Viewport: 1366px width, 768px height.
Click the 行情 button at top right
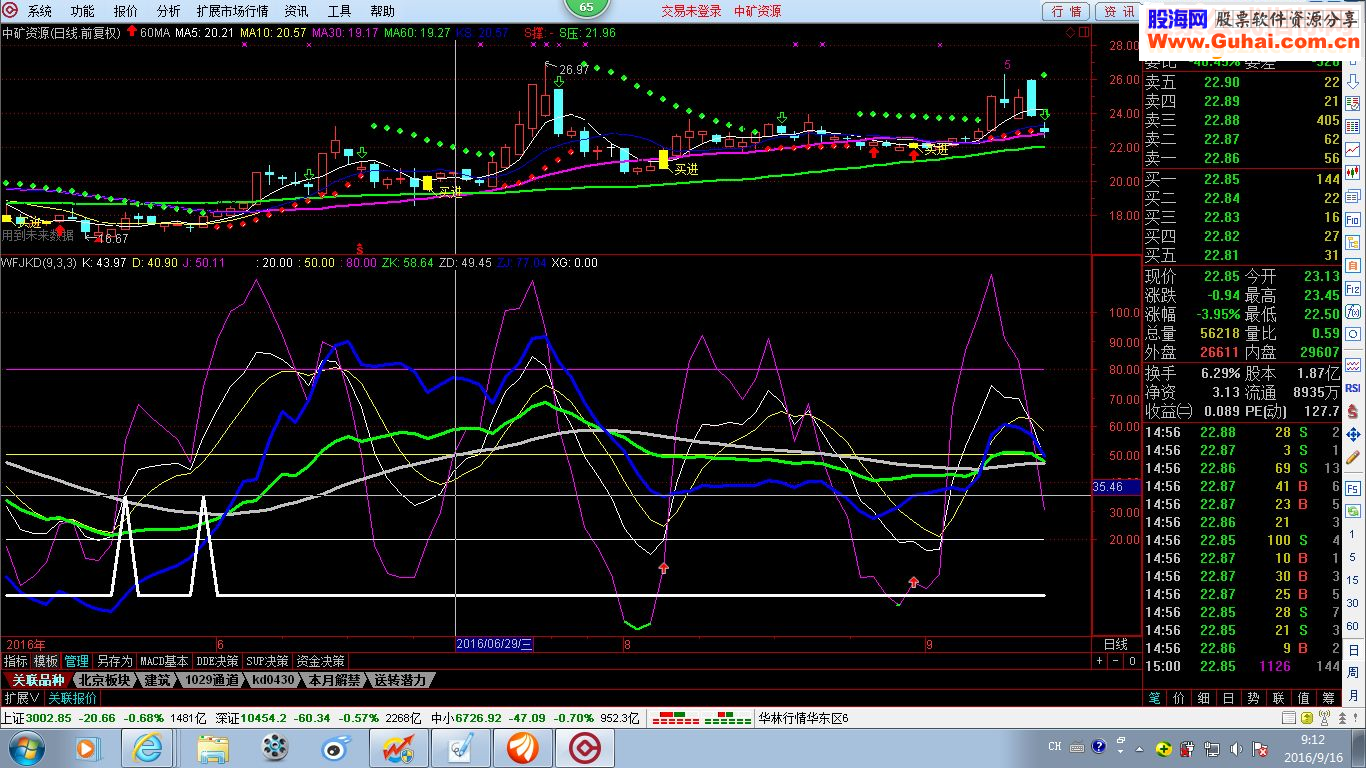[1067, 11]
